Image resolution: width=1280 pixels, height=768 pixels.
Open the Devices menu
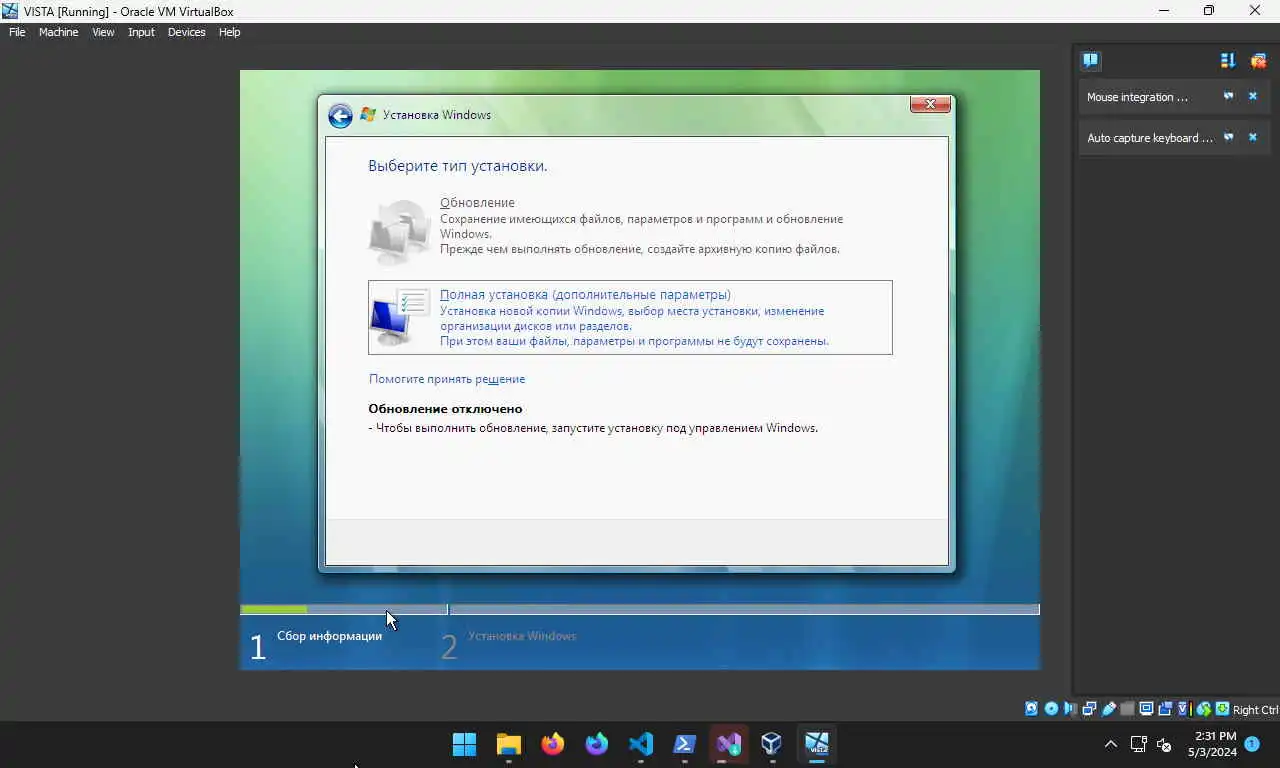click(x=186, y=32)
